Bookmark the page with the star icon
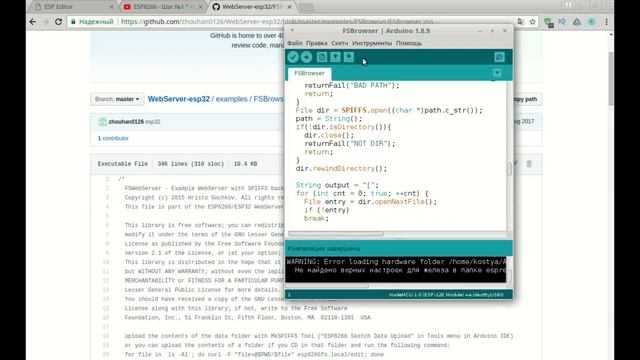Screen dimensions: 640x360 (x=533, y=22)
